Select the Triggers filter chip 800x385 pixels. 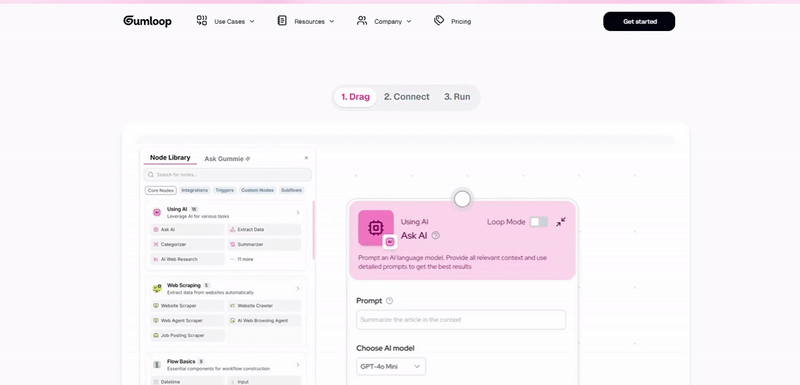point(224,190)
